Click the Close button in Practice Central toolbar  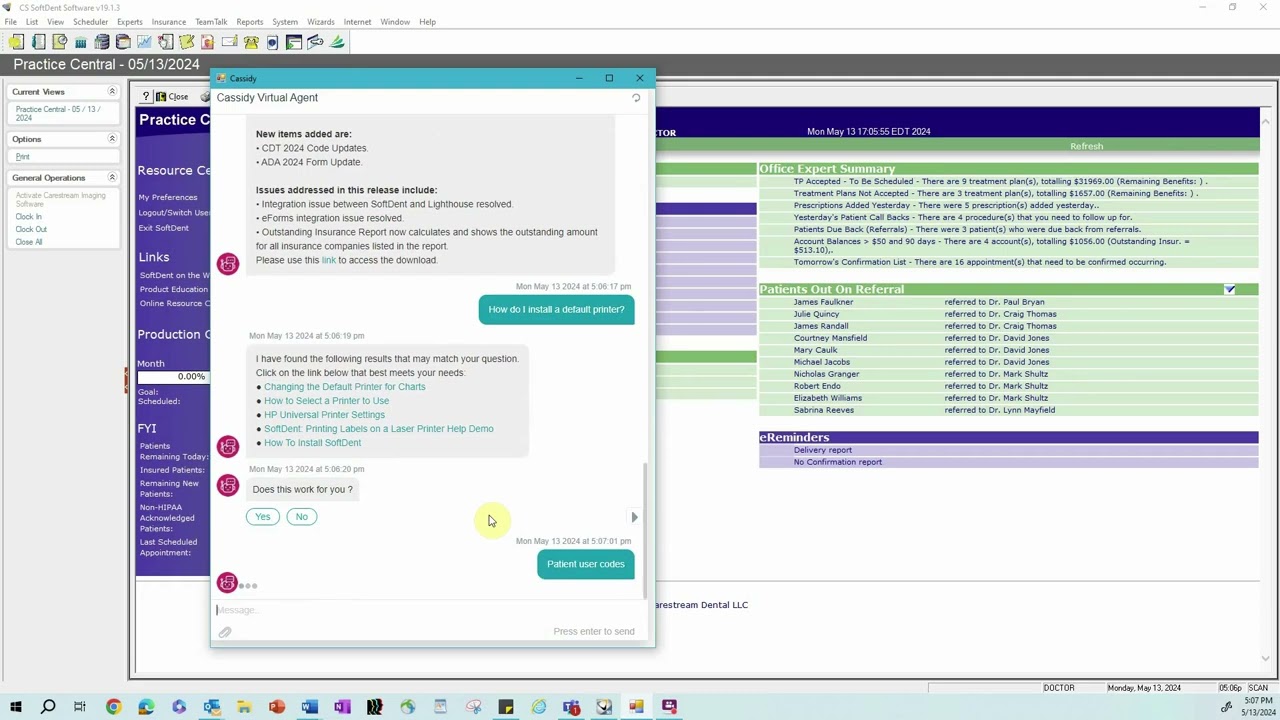click(172, 97)
